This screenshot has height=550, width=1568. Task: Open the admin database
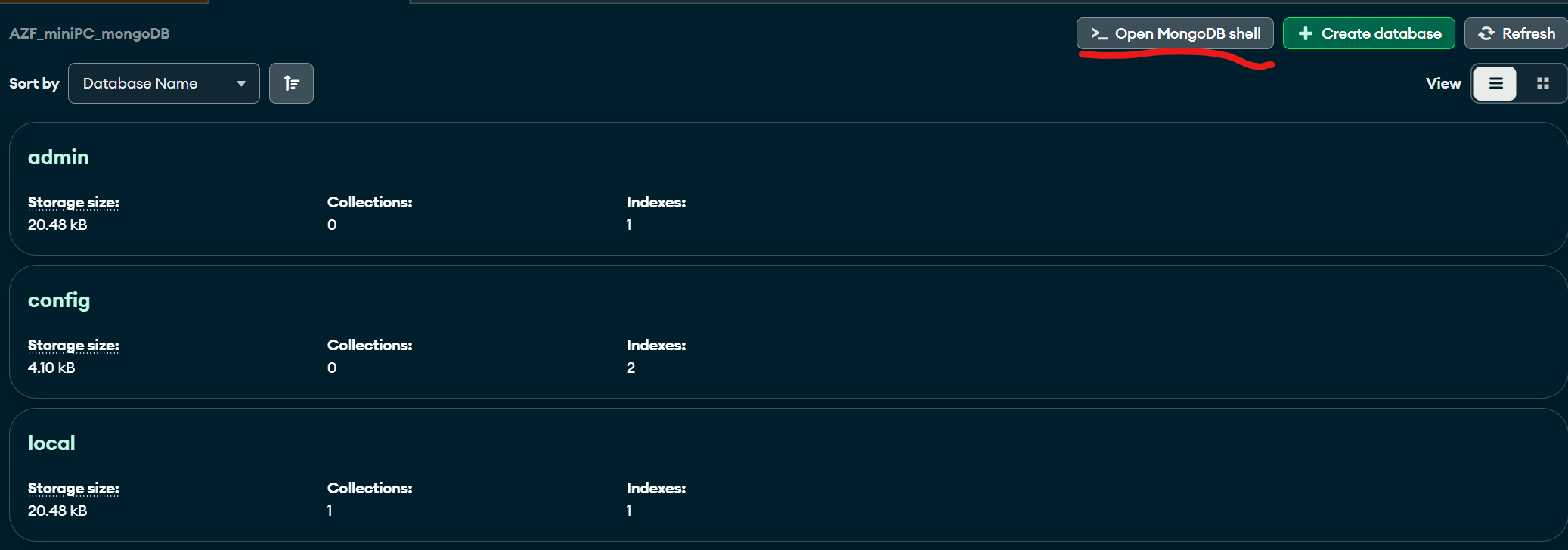pyautogui.click(x=58, y=157)
